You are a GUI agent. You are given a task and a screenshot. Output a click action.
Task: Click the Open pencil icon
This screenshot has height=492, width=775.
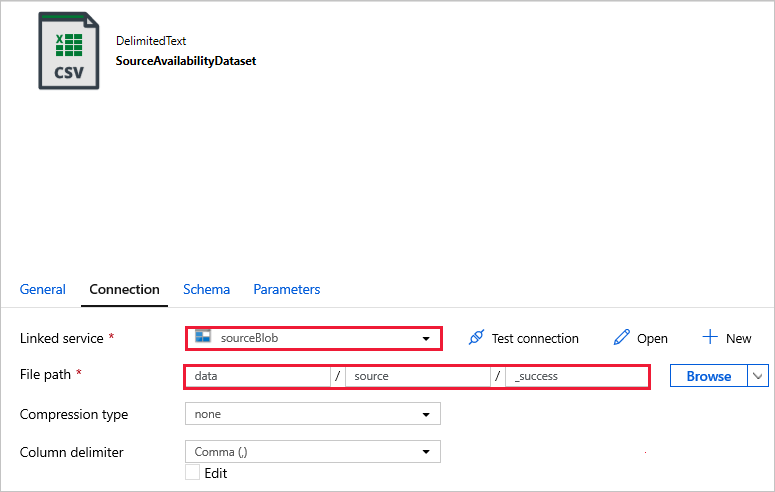pos(622,338)
